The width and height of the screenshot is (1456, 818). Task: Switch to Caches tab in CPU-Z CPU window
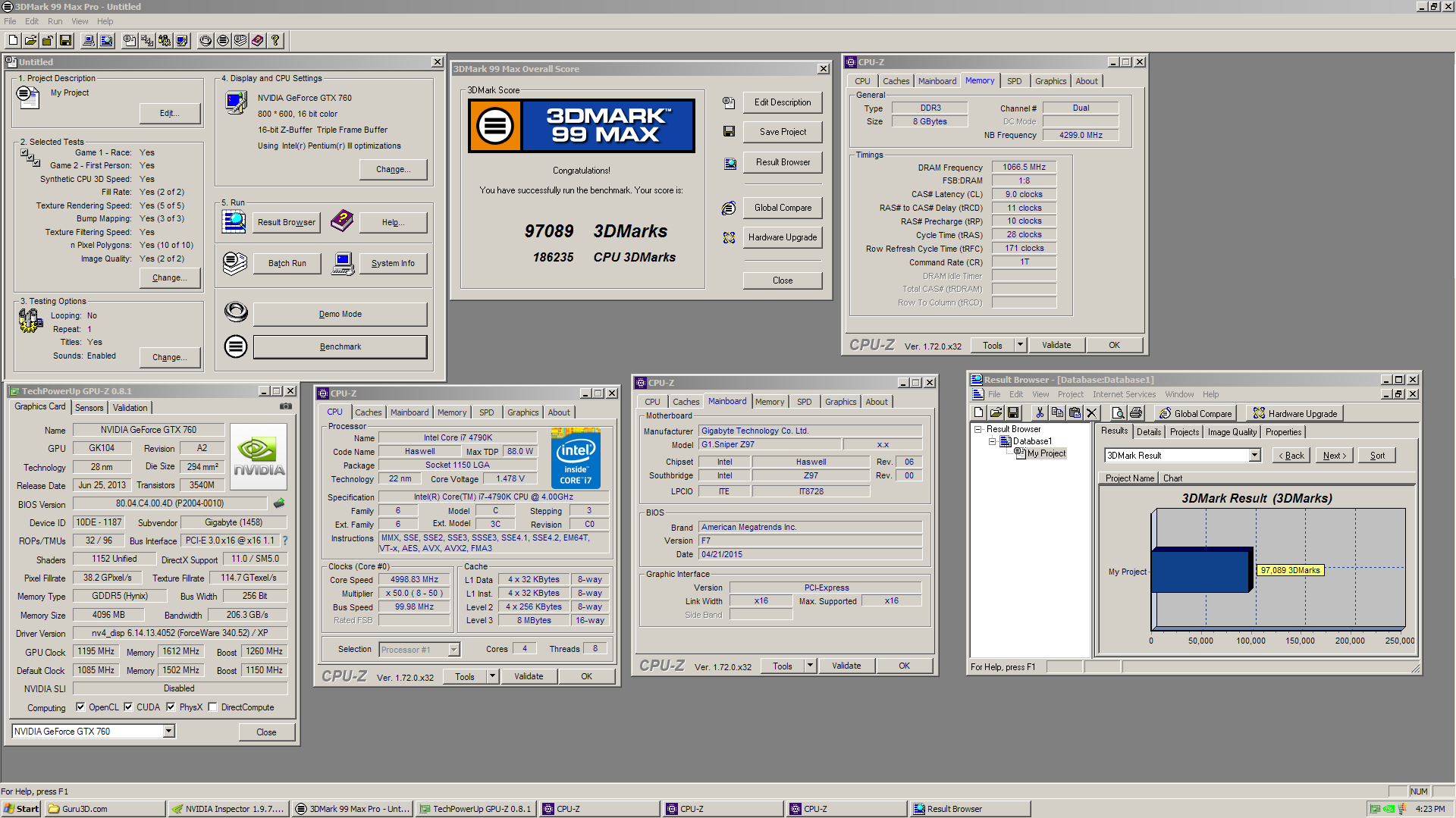coord(369,412)
